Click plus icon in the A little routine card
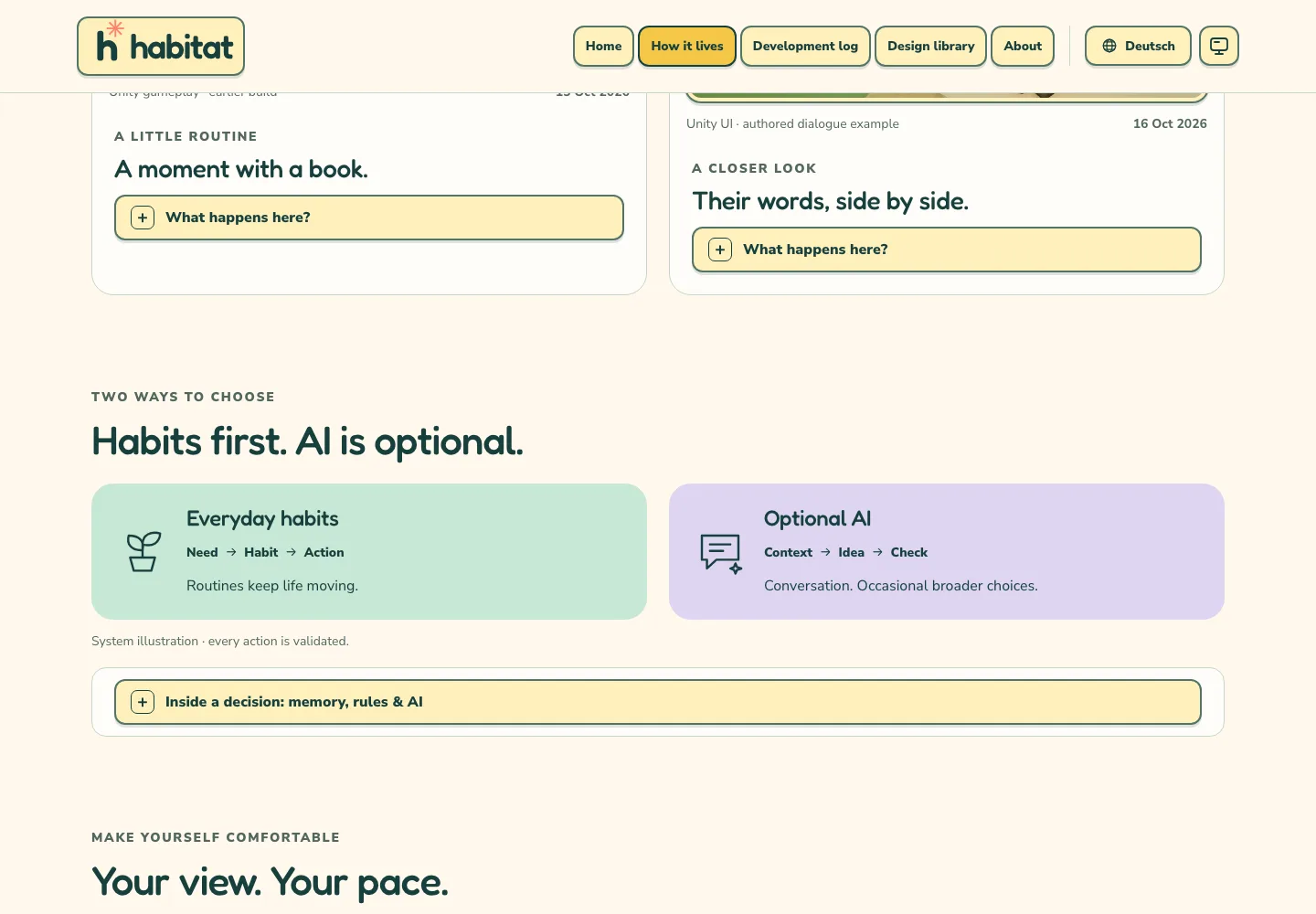This screenshot has width=1316, height=914. tap(143, 218)
